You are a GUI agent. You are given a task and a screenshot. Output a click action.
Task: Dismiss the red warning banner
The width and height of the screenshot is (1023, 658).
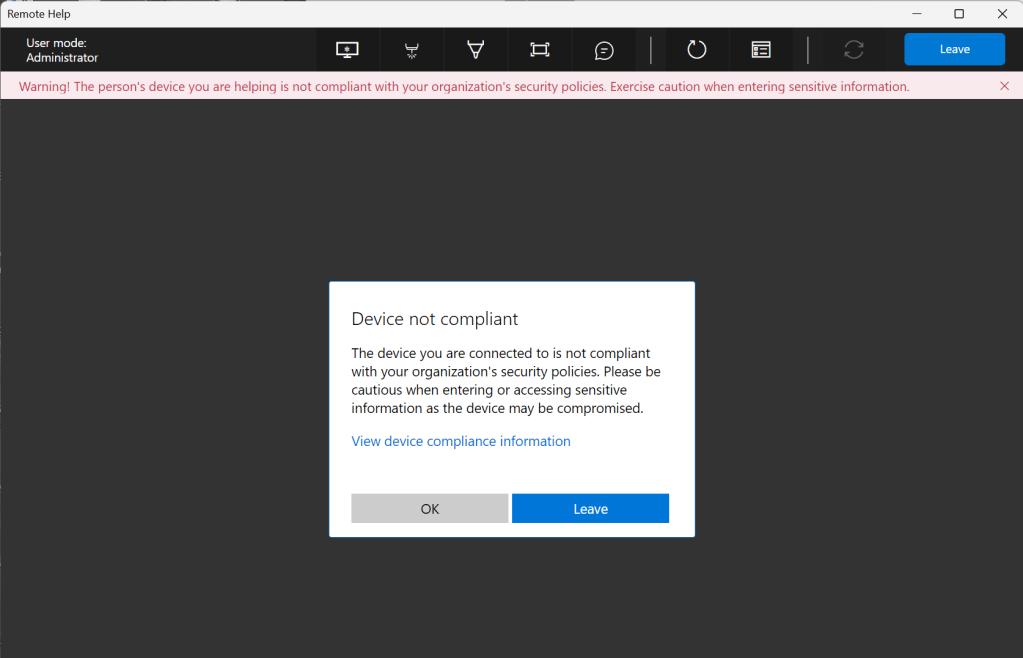point(1004,87)
